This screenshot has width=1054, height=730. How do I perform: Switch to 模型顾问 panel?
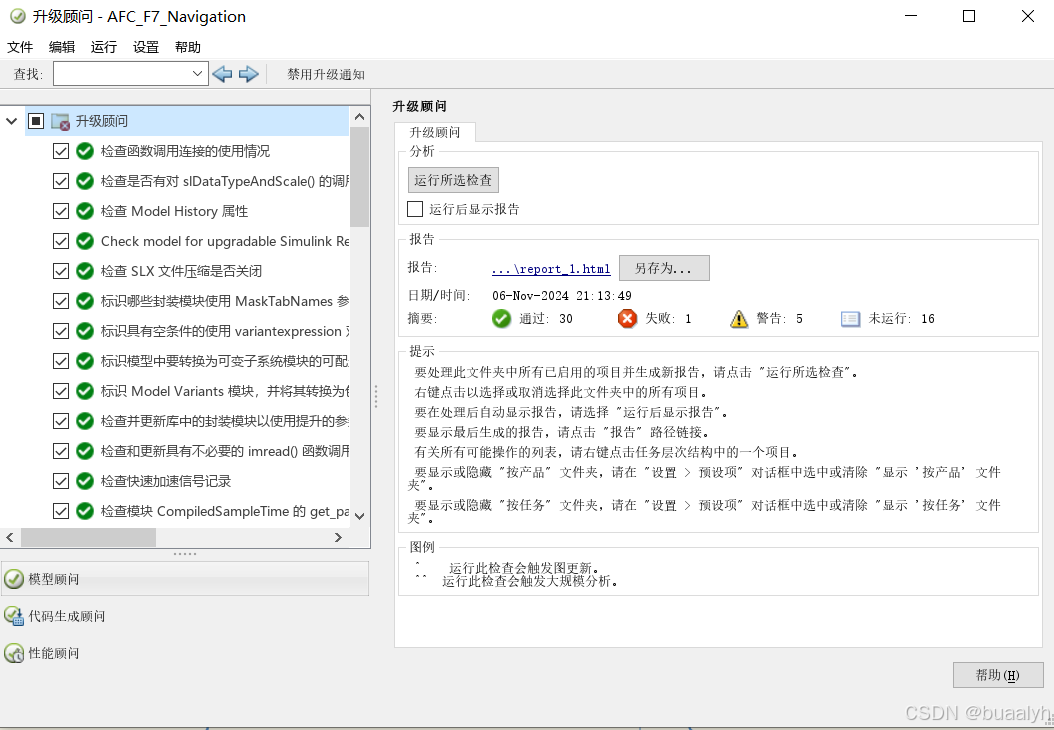coord(185,579)
